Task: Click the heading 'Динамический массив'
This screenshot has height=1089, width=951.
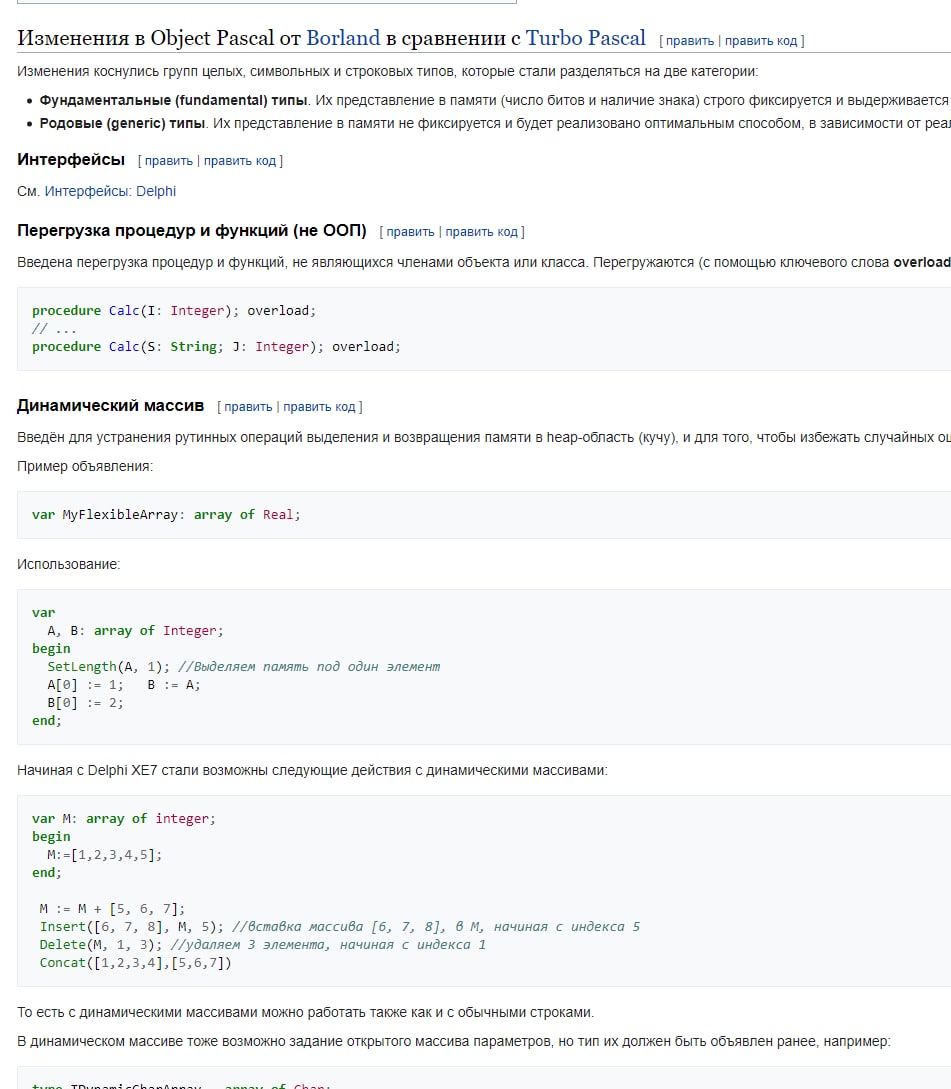Action: pos(110,406)
